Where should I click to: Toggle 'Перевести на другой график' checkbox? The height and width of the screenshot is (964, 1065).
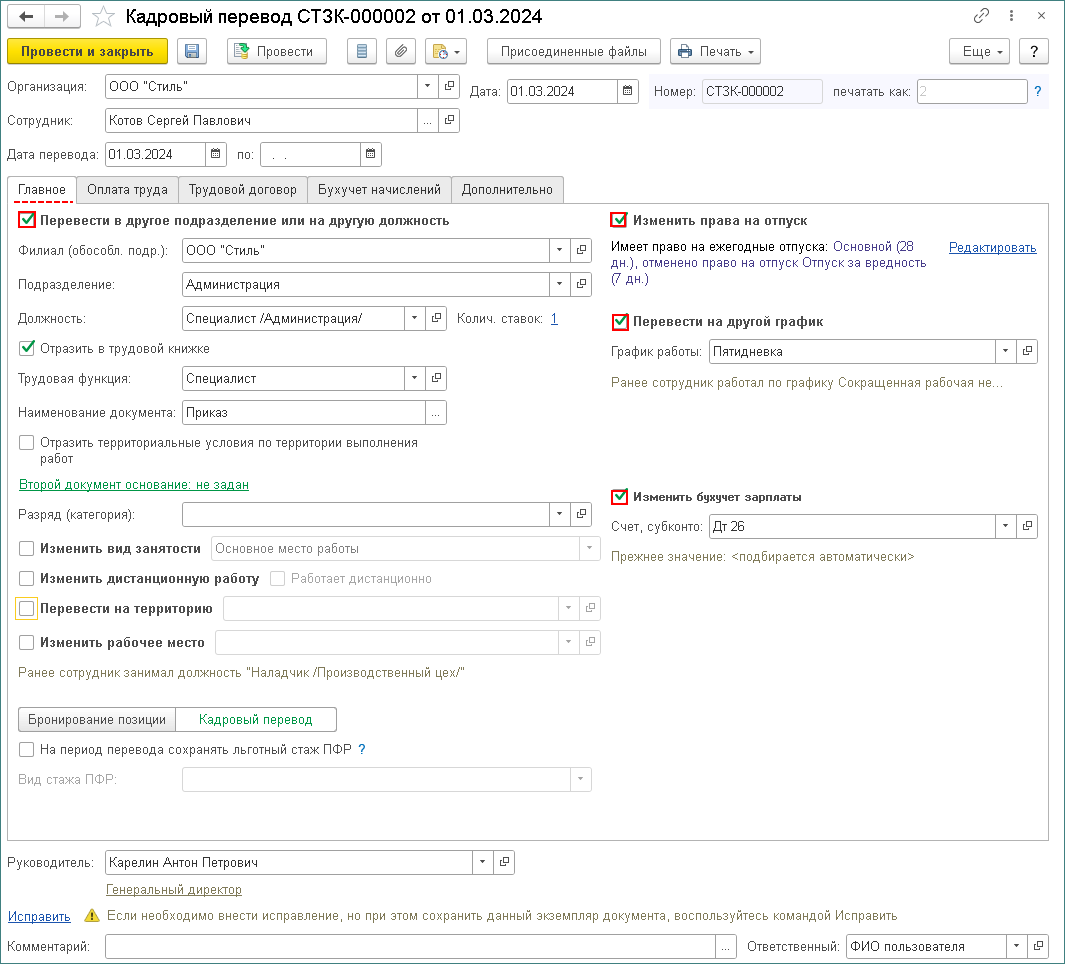(619, 321)
